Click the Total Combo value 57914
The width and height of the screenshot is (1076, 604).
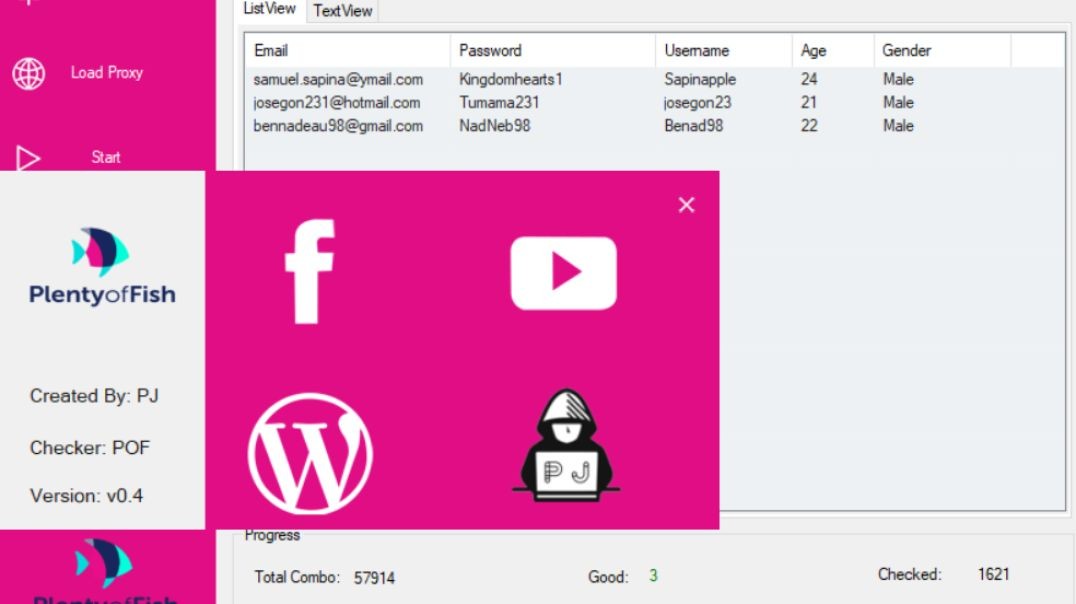pyautogui.click(x=374, y=578)
